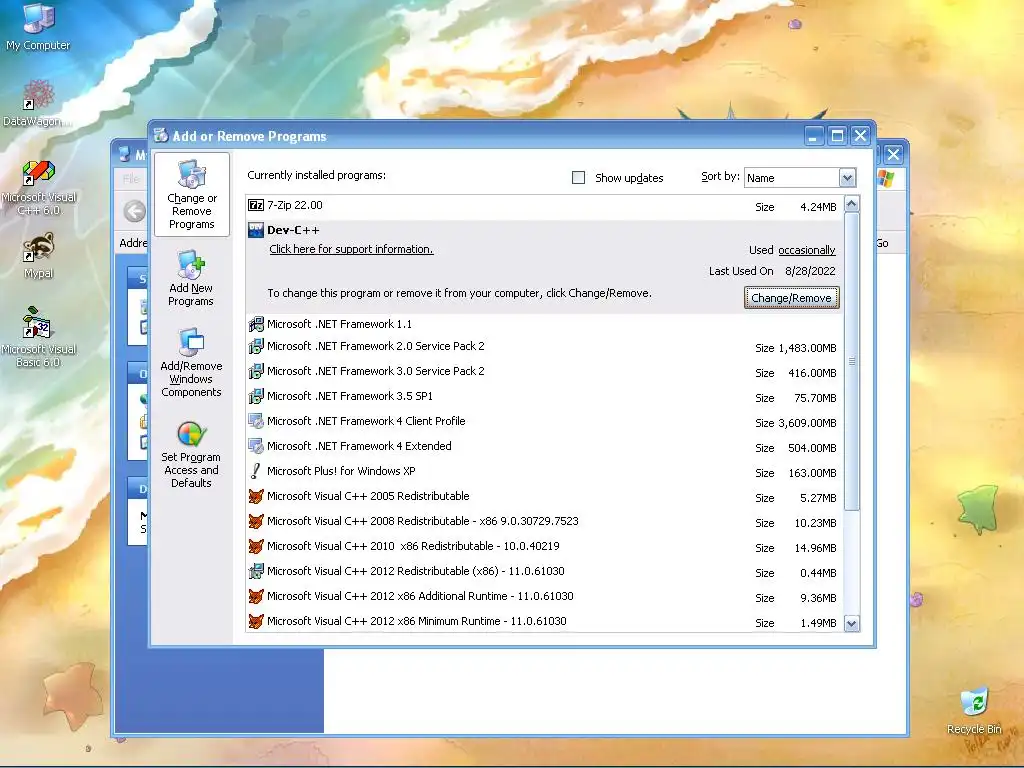Click the 3,609.00MB size value
This screenshot has height=768, width=1024.
807,423
